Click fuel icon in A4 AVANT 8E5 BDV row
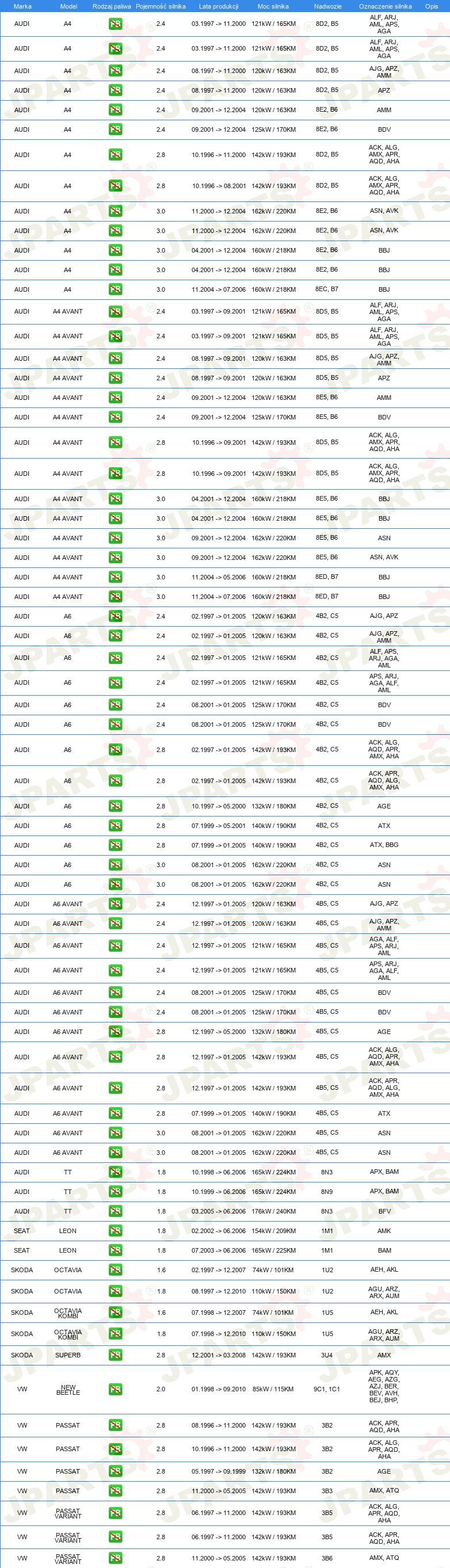450x1568 pixels. [115, 417]
